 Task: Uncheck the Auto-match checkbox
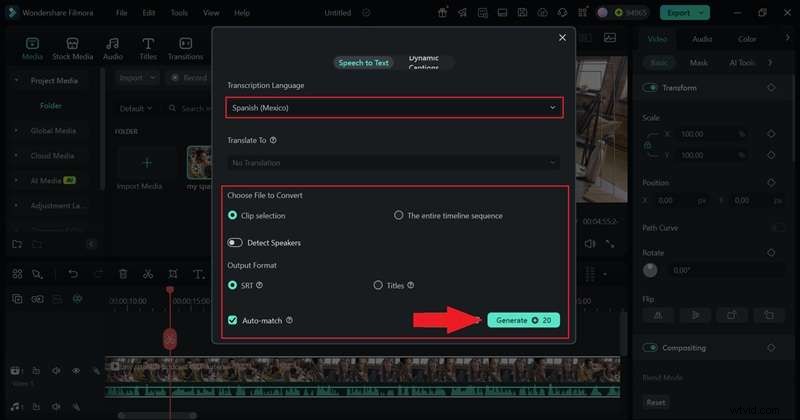click(233, 320)
